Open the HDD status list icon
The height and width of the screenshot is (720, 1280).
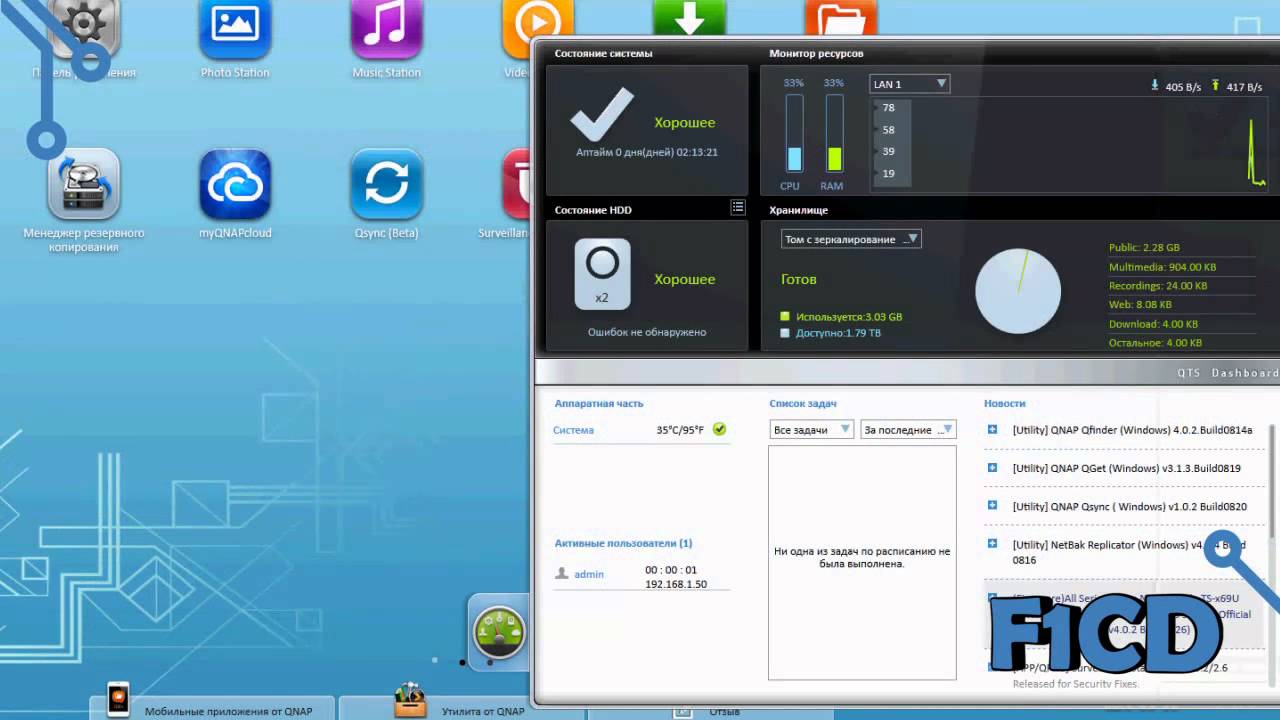tap(738, 207)
